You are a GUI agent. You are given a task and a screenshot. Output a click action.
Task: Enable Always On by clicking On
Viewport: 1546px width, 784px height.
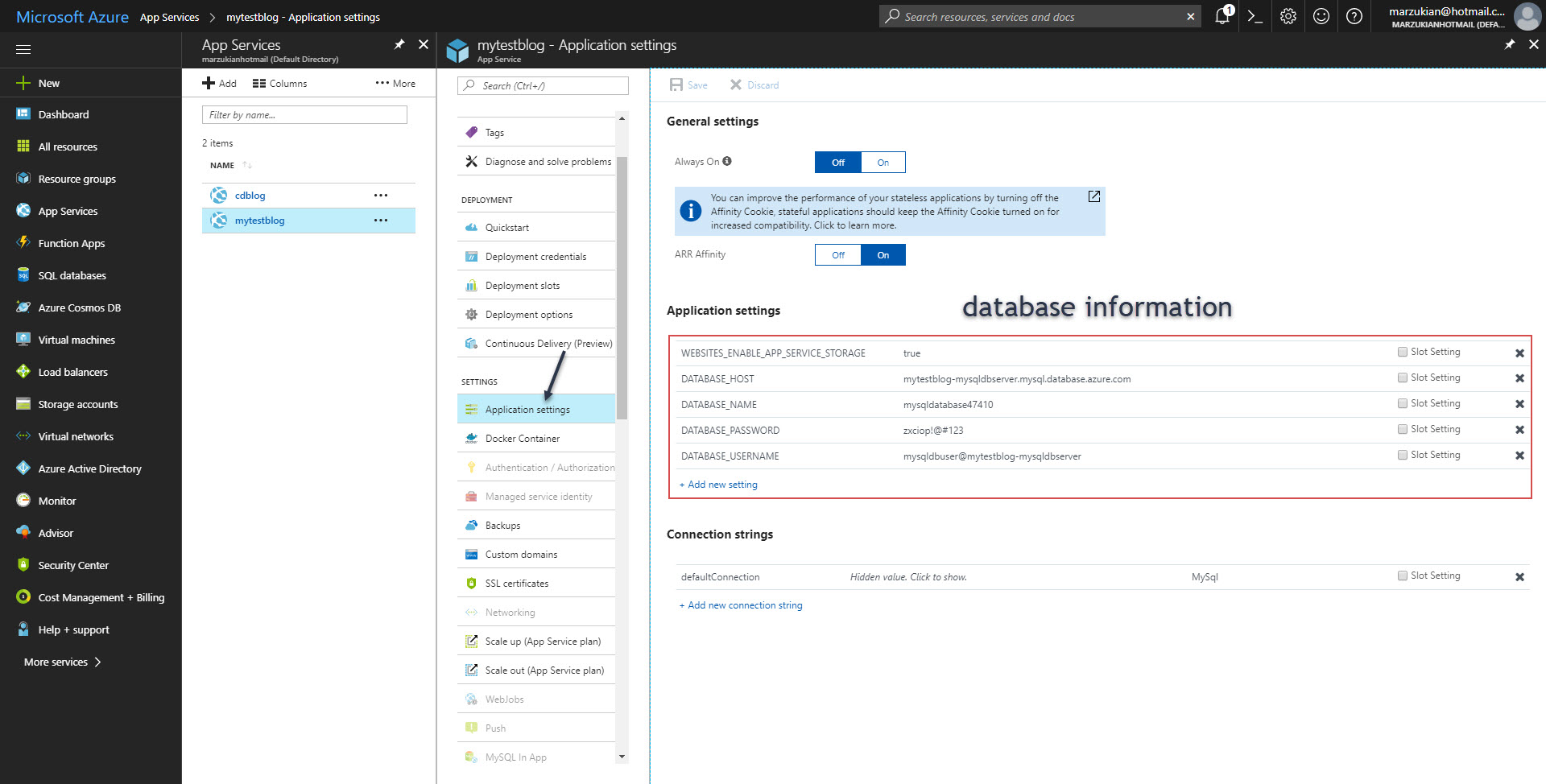[x=883, y=162]
